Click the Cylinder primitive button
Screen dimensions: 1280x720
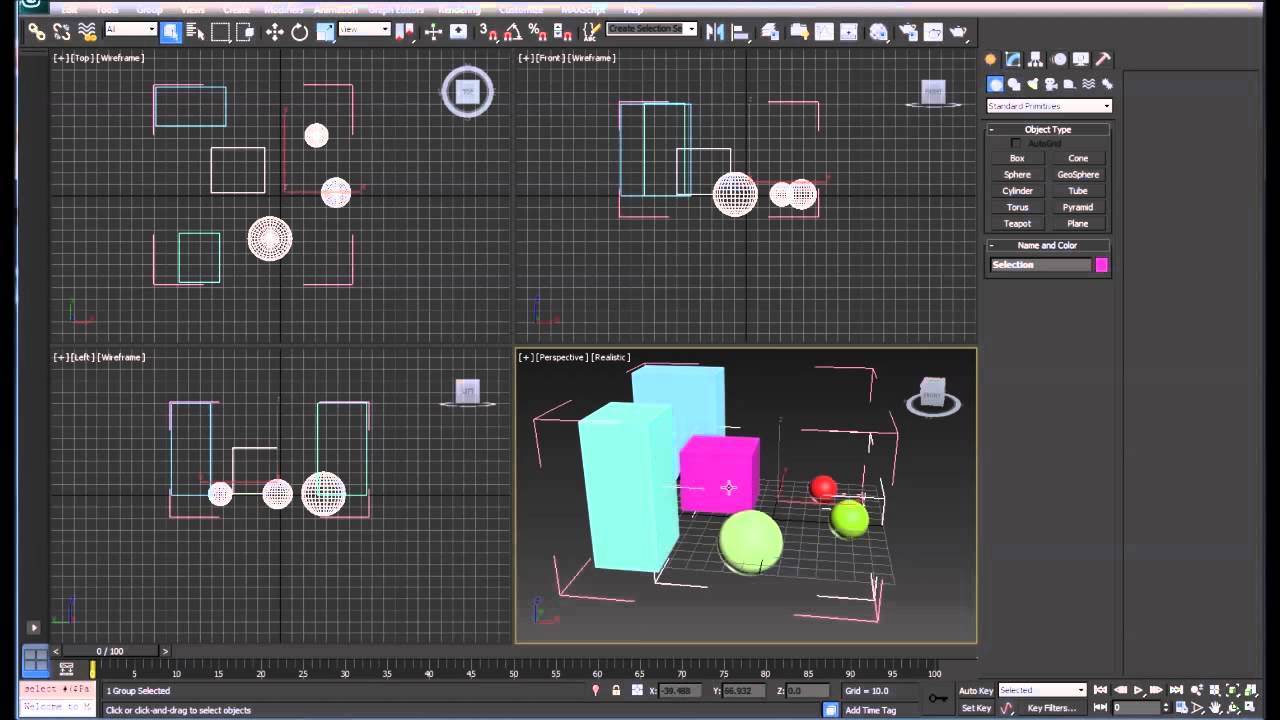[1017, 190]
